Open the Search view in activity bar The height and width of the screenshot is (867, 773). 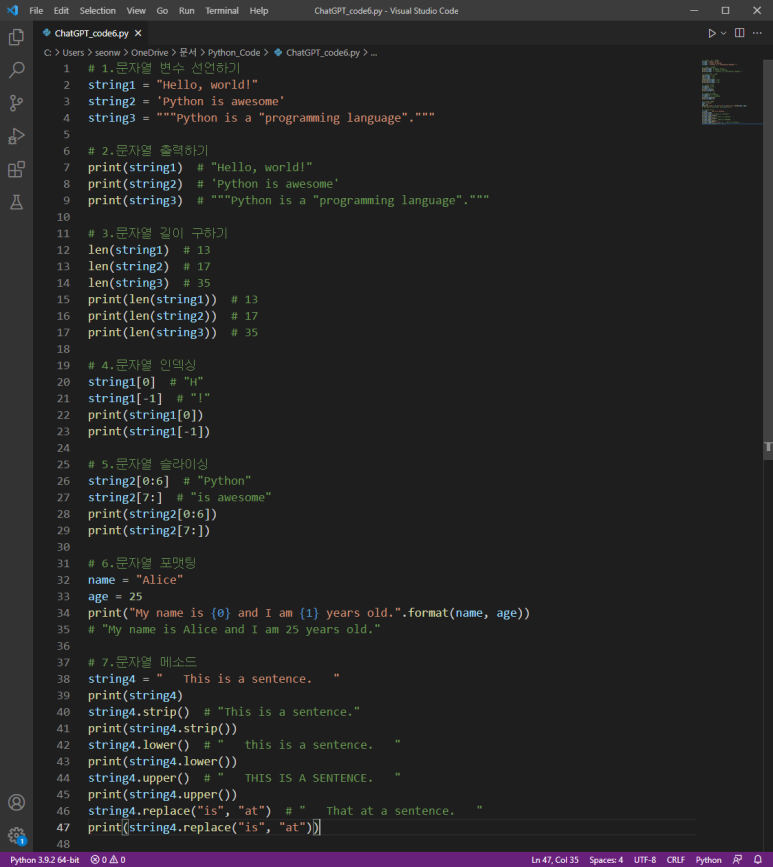17,70
